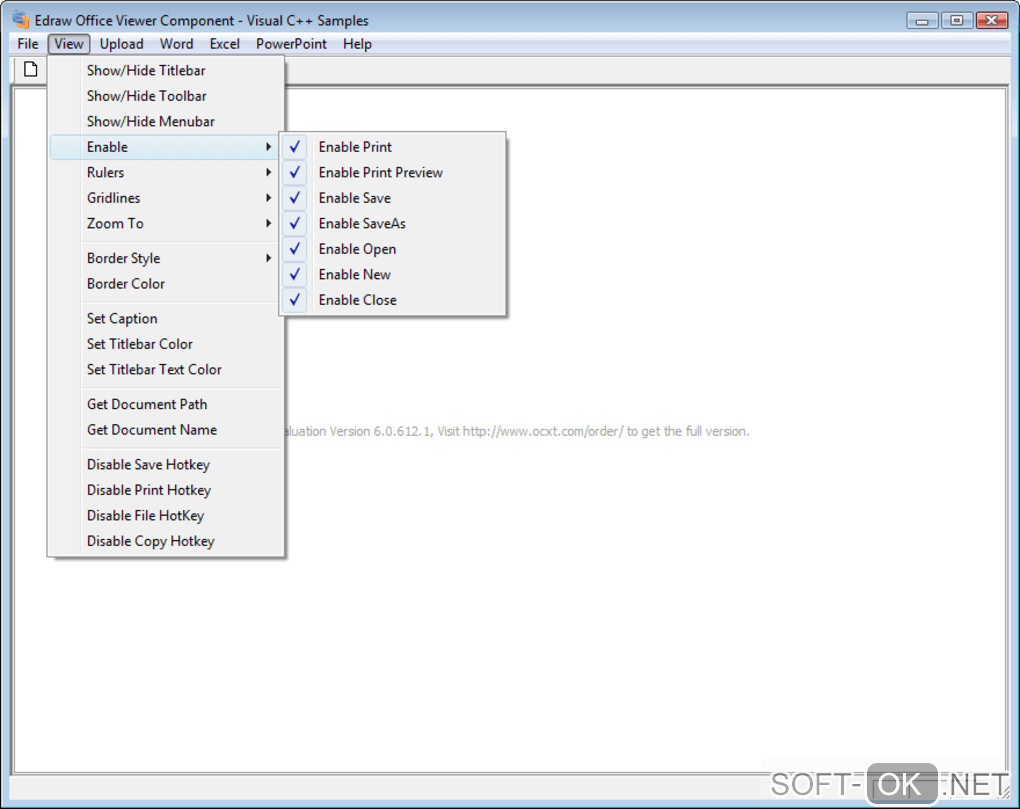
Task: Choose Set Caption
Action: tap(166, 319)
